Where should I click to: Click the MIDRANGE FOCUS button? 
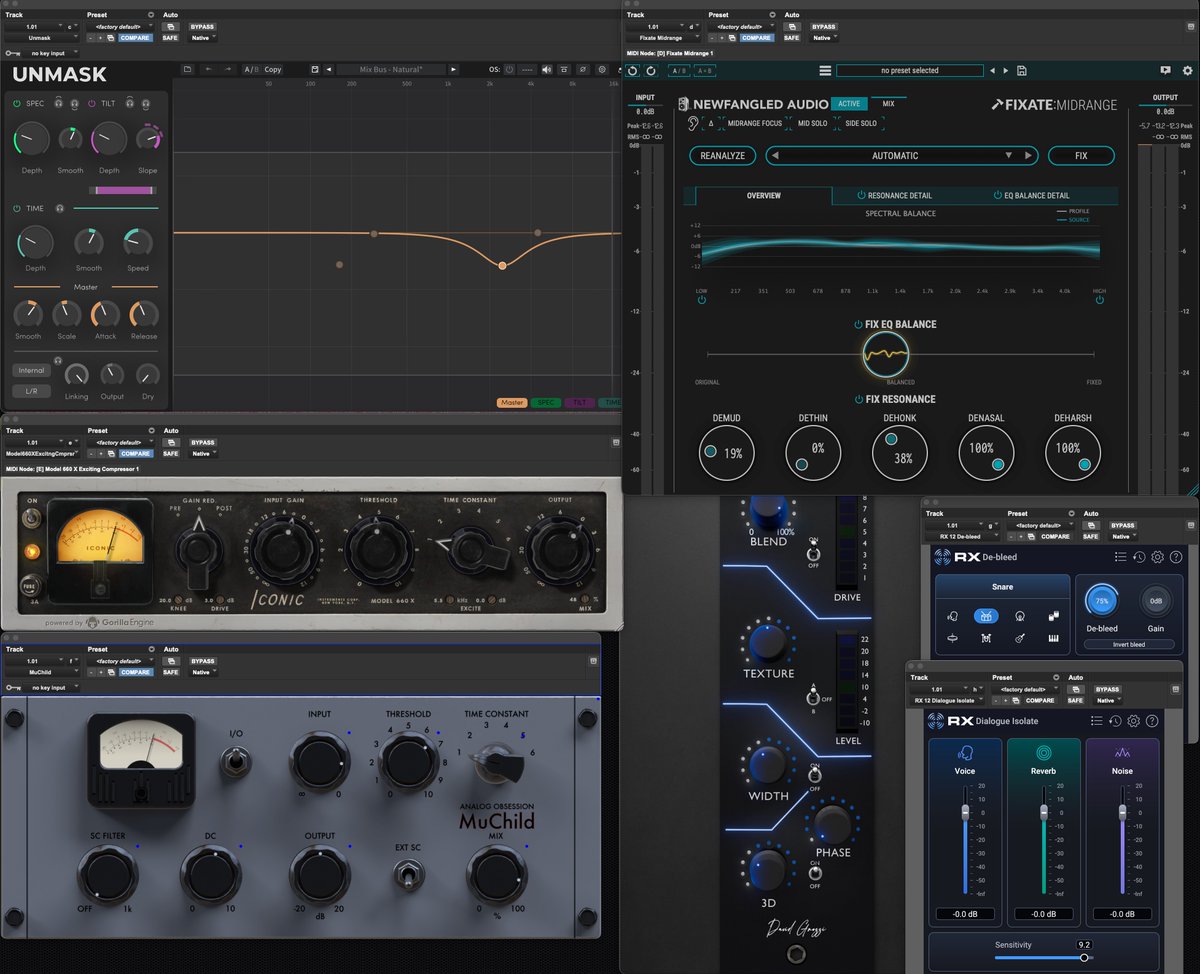coord(755,123)
